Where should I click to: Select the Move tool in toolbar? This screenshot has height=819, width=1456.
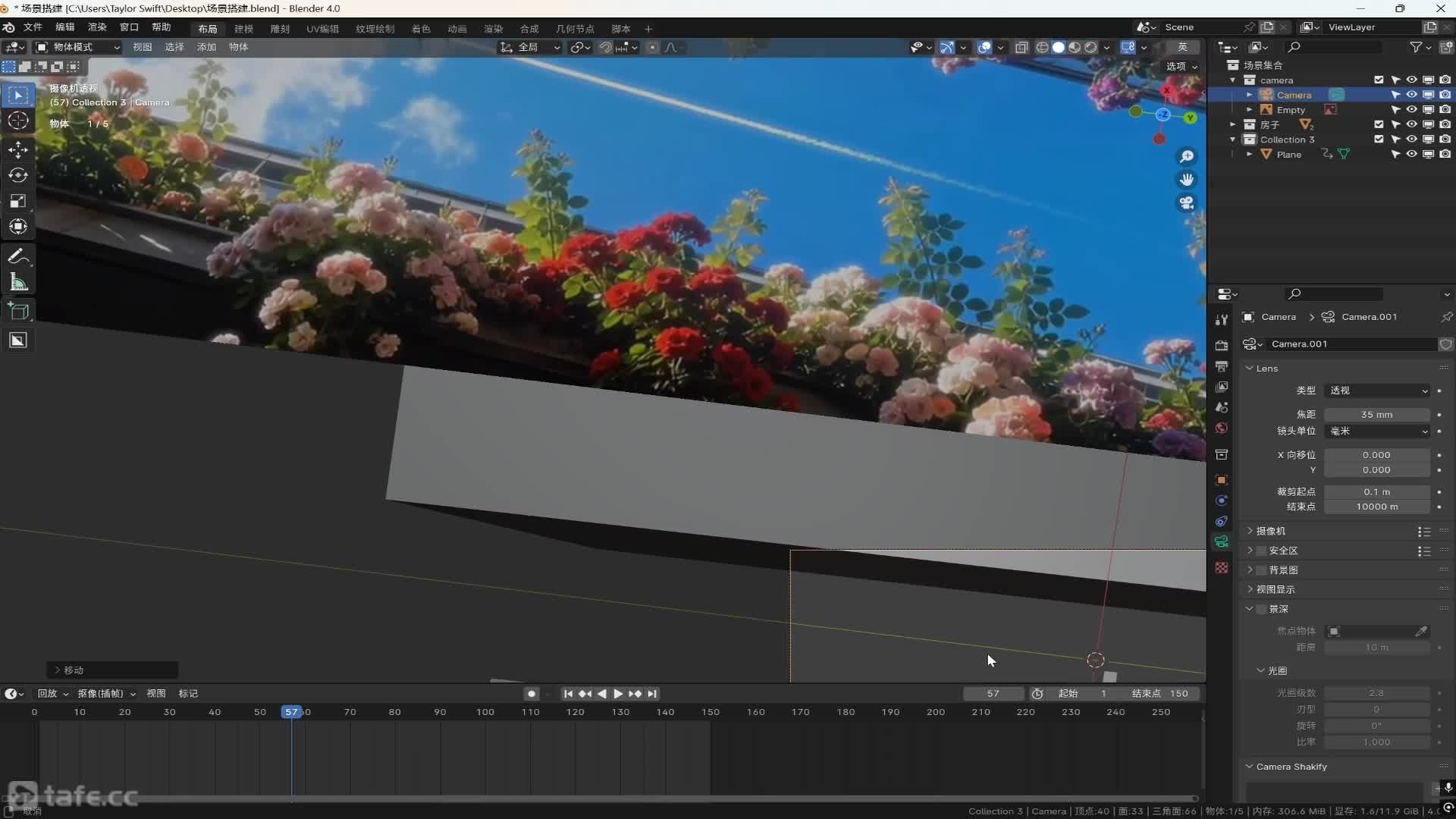18,149
